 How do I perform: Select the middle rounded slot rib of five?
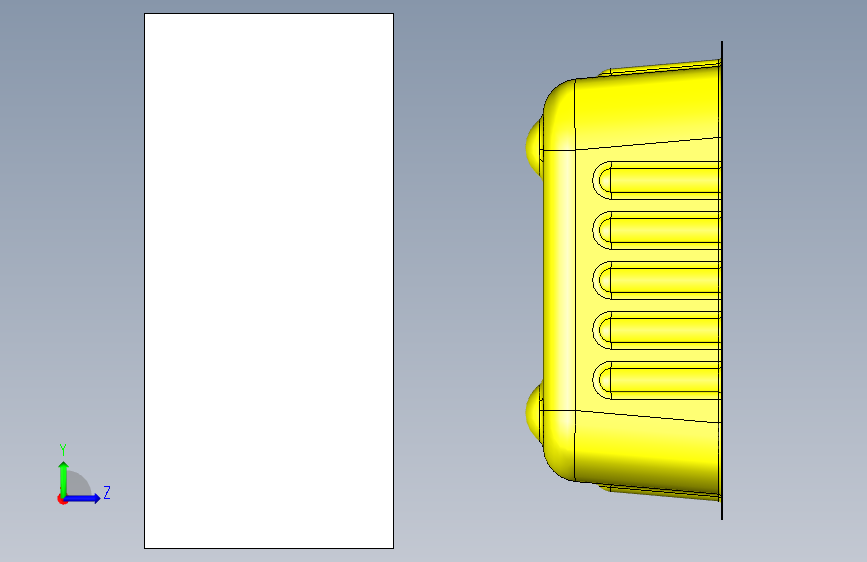pyautogui.click(x=657, y=280)
